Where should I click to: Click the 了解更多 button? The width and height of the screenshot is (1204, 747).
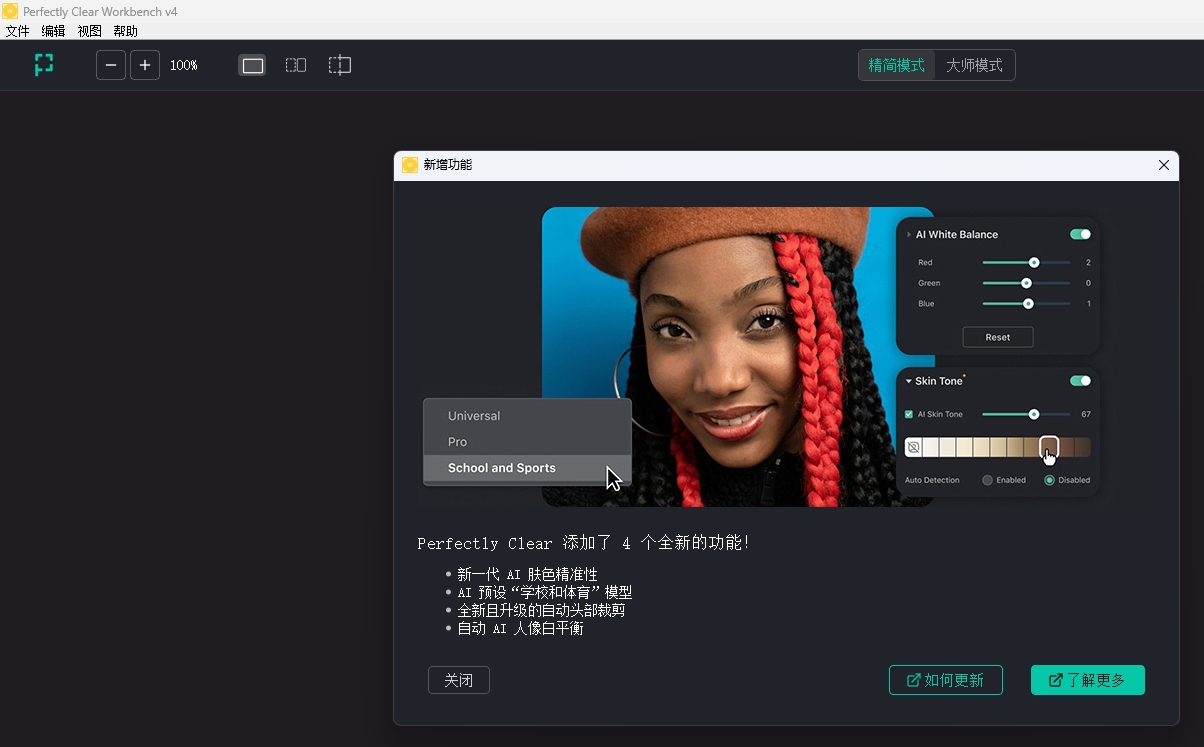[1088, 680]
